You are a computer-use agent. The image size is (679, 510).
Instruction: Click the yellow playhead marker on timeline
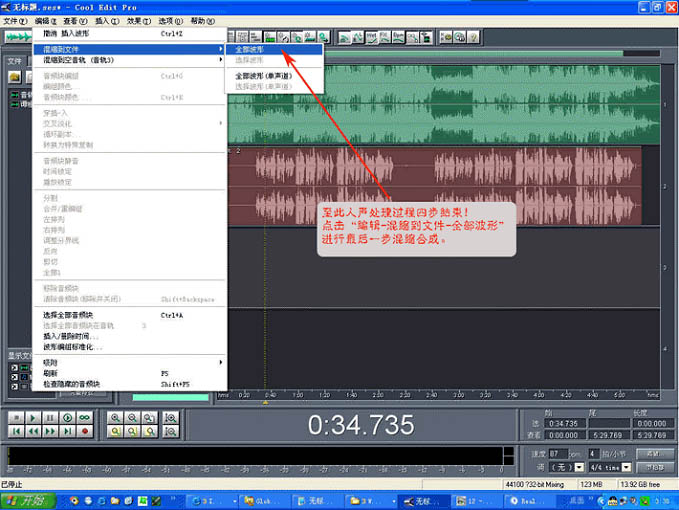265,403
